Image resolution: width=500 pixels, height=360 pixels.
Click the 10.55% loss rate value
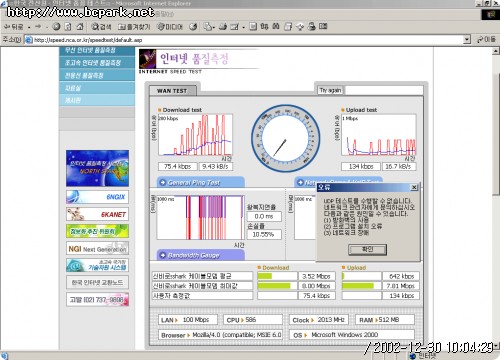[264, 234]
